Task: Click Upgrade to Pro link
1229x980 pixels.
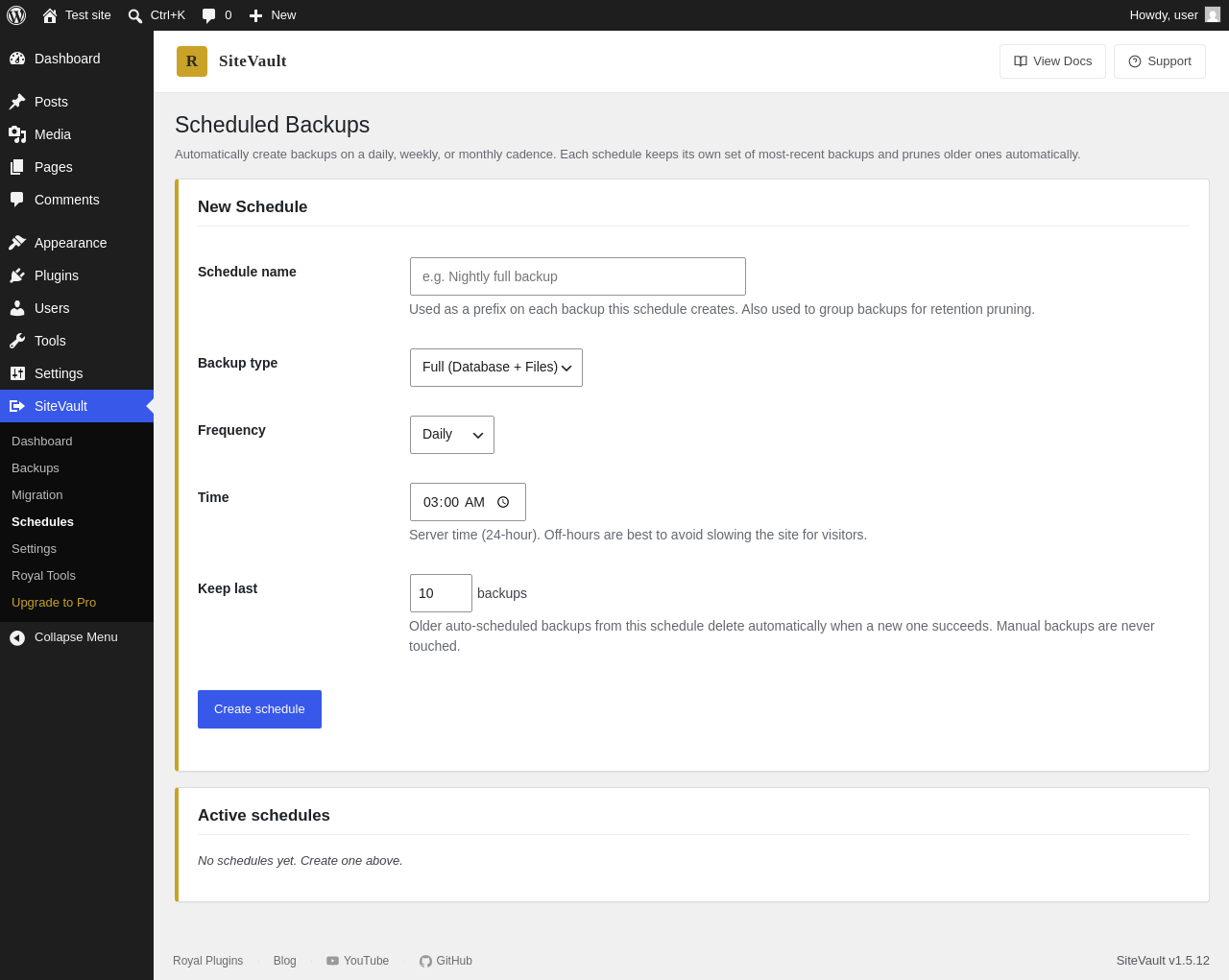Action: tap(54, 603)
